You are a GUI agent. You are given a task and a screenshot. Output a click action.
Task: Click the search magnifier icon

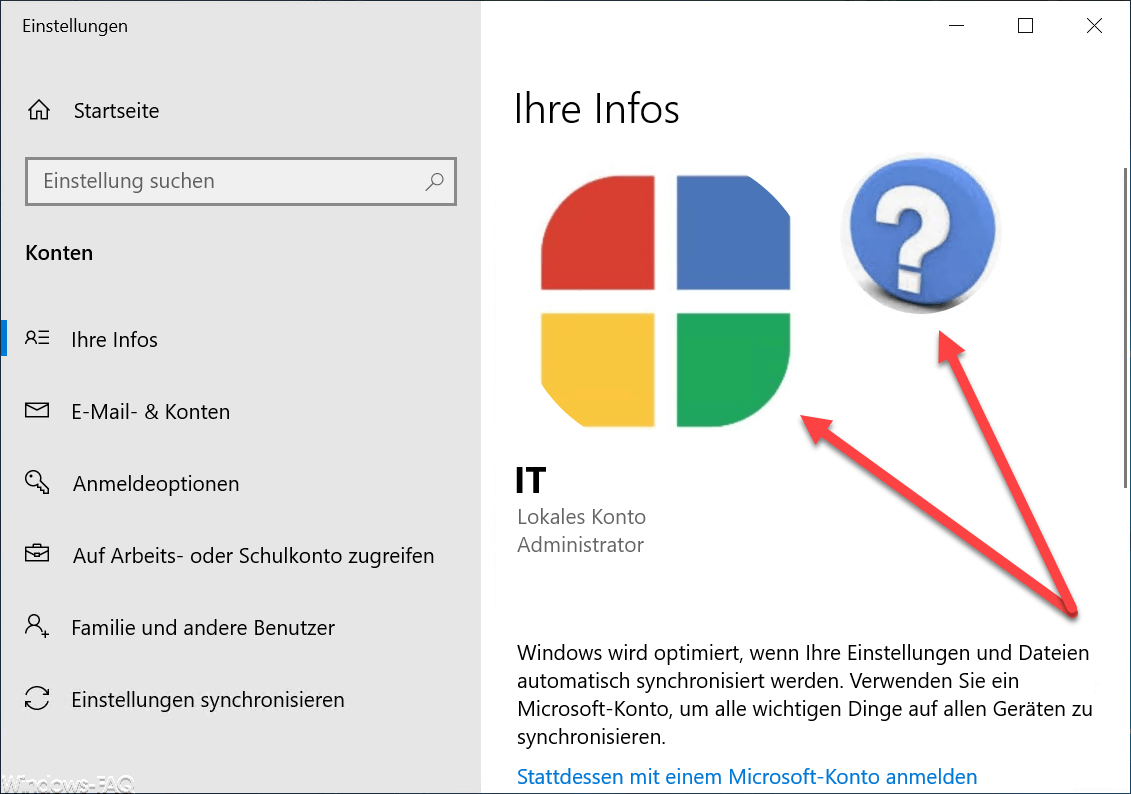(434, 181)
